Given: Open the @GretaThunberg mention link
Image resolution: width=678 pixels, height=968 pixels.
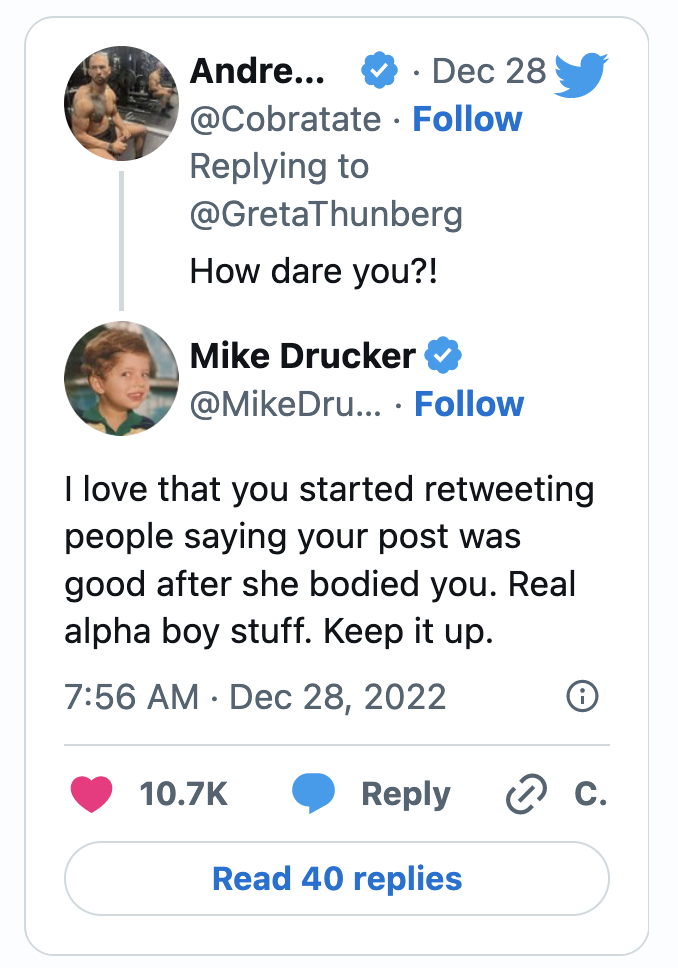Looking at the screenshot, I should pos(326,214).
